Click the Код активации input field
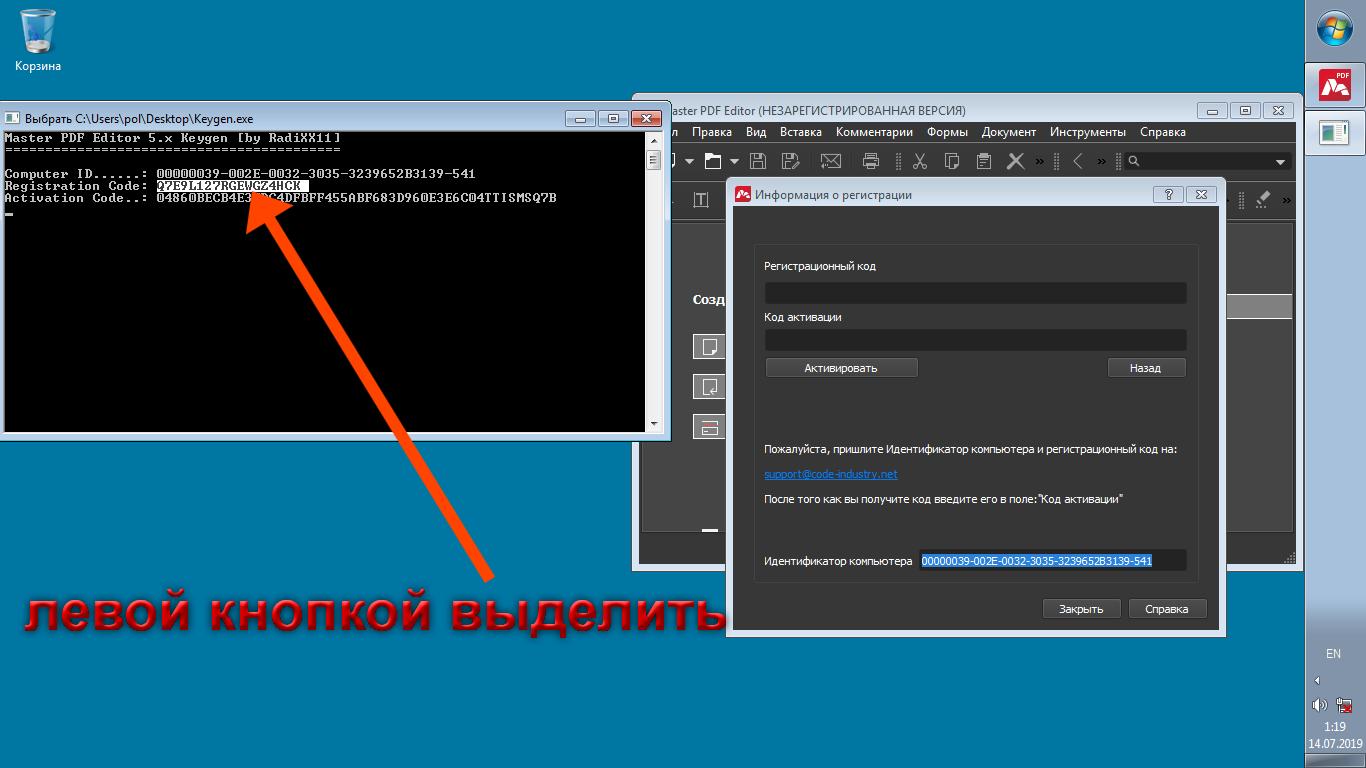Image resolution: width=1366 pixels, height=768 pixels. click(976, 340)
